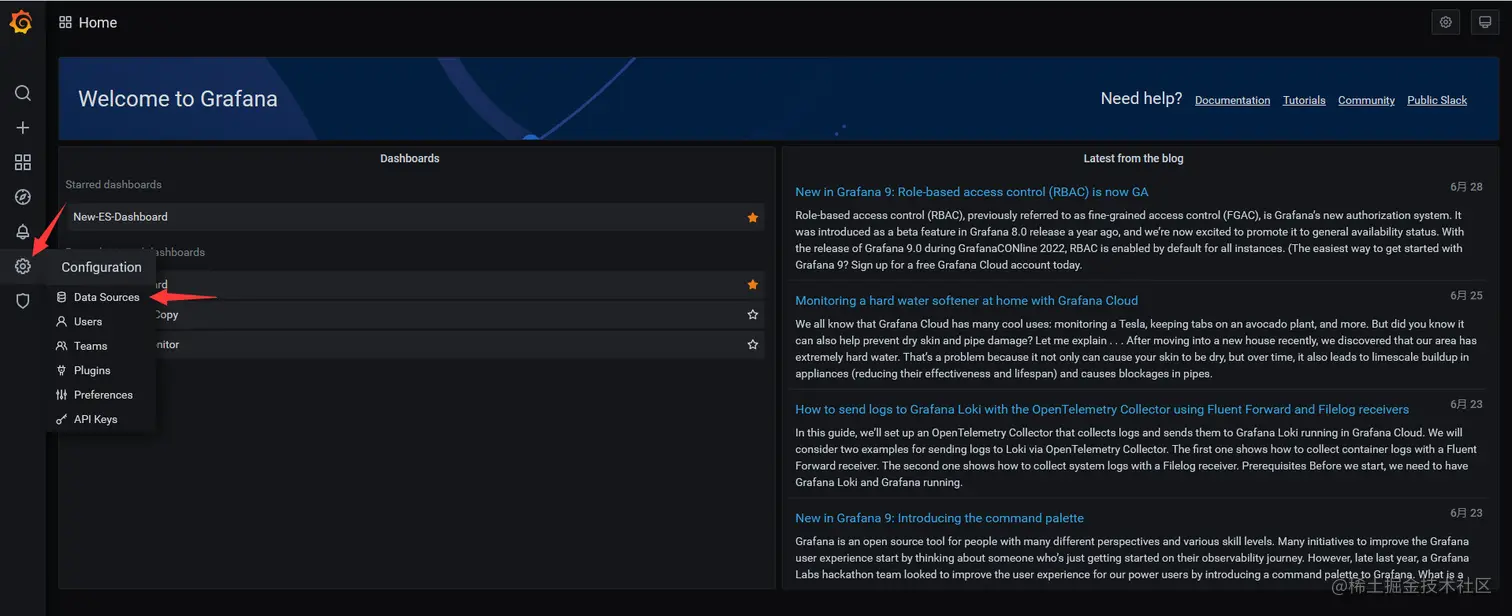Click the Welcome to Grafana heading
1512x616 pixels.
[x=178, y=99]
